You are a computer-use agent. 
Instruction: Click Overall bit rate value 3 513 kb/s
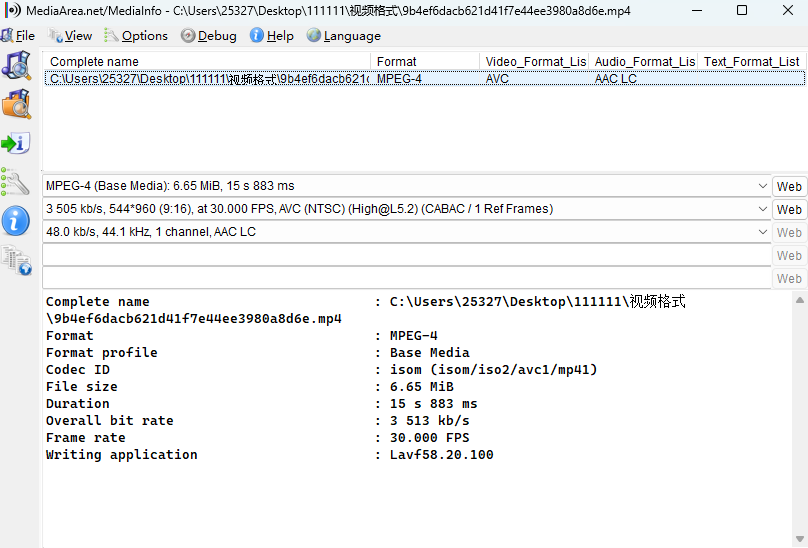(429, 421)
